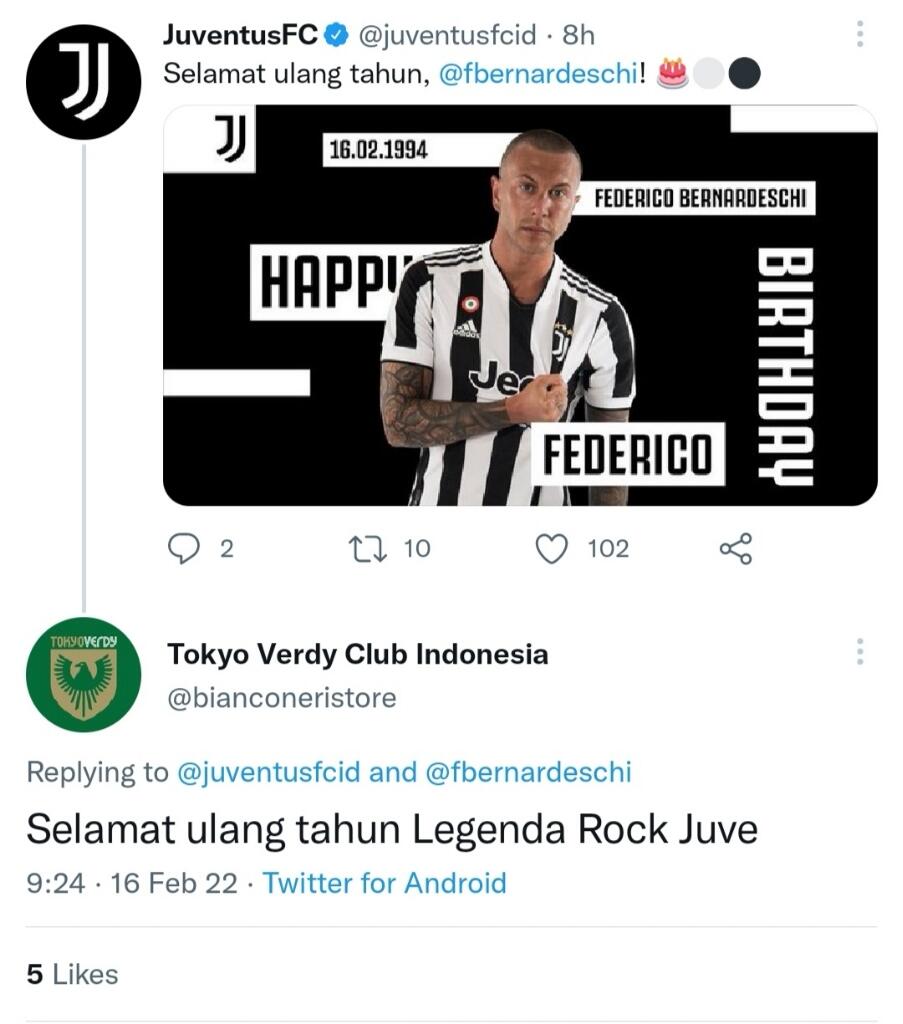Click the blue verified badge
Screen dimensions: 903x1024
(337, 36)
